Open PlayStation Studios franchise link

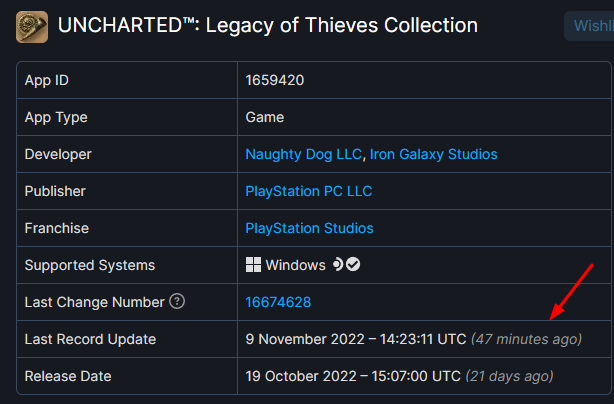309,228
